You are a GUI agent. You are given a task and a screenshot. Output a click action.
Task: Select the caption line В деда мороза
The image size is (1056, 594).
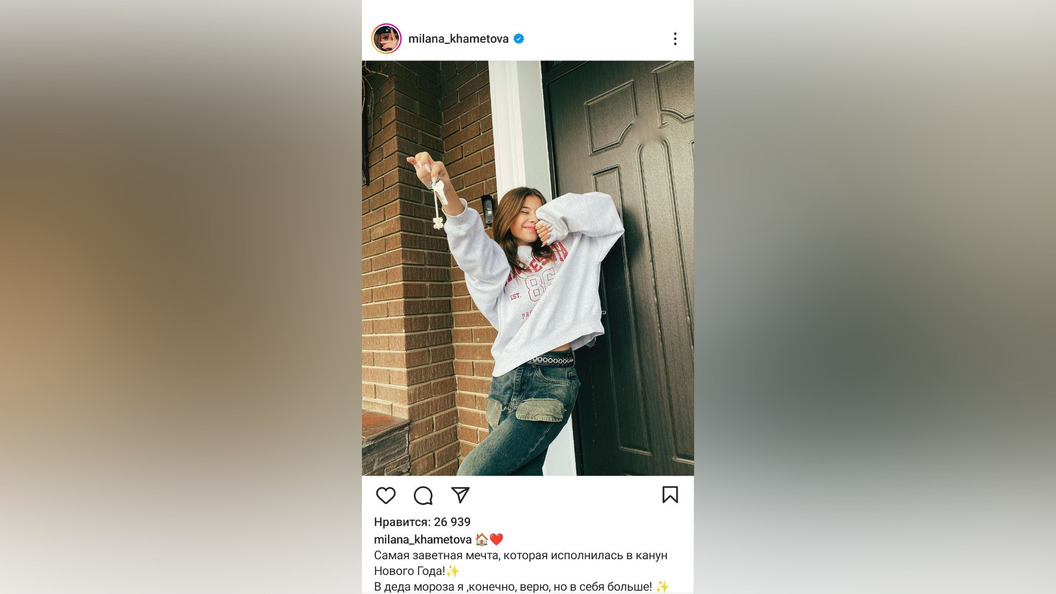pos(513,587)
